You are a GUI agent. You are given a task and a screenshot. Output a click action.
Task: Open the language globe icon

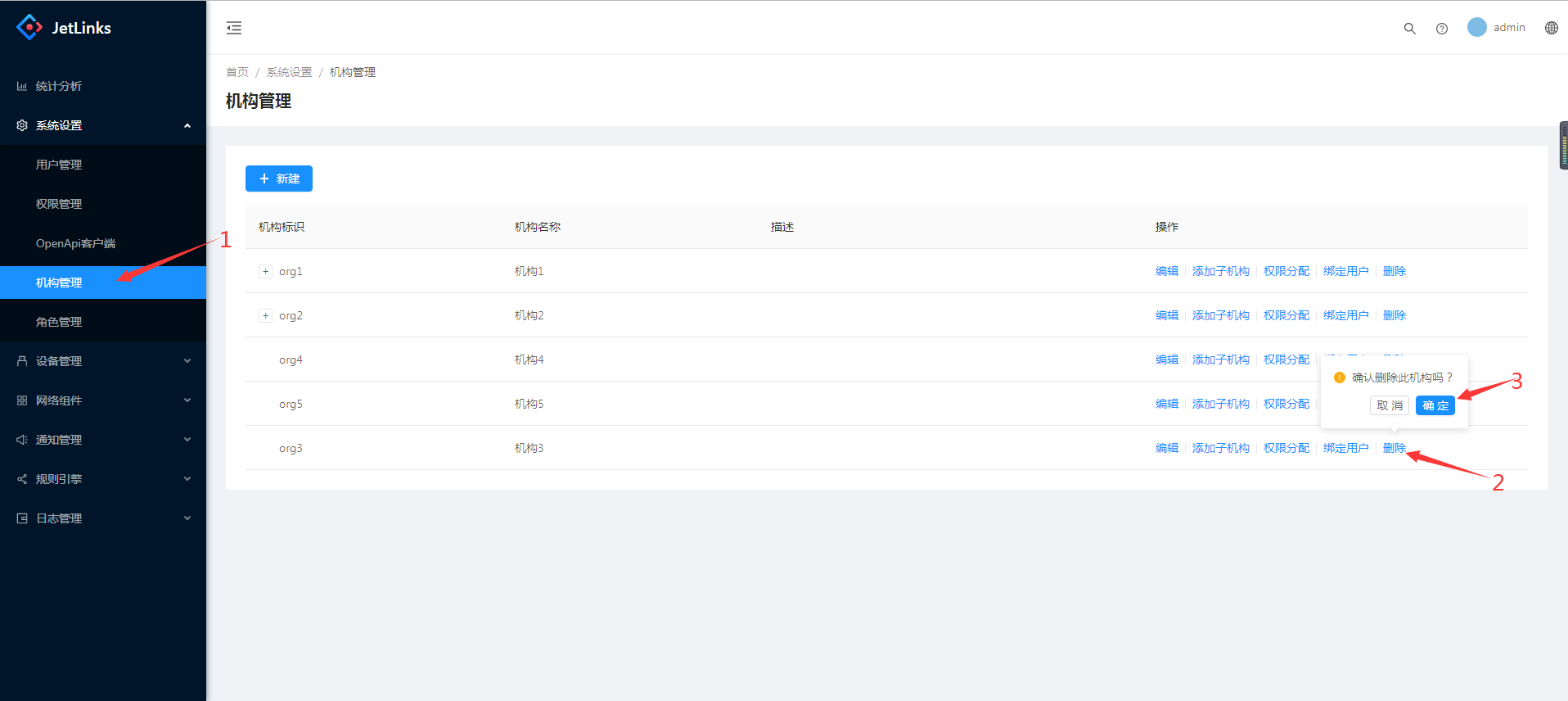coord(1551,28)
